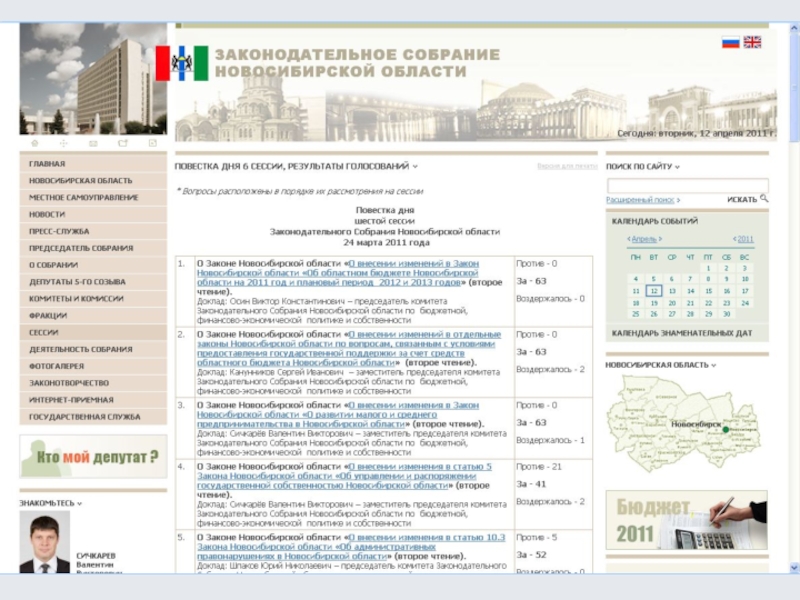The width and height of the screenshot is (800, 600).
Task: Open ГОСУДАРСТВЕННАЯ СЛУЖБА menu item
Action: (x=93, y=416)
